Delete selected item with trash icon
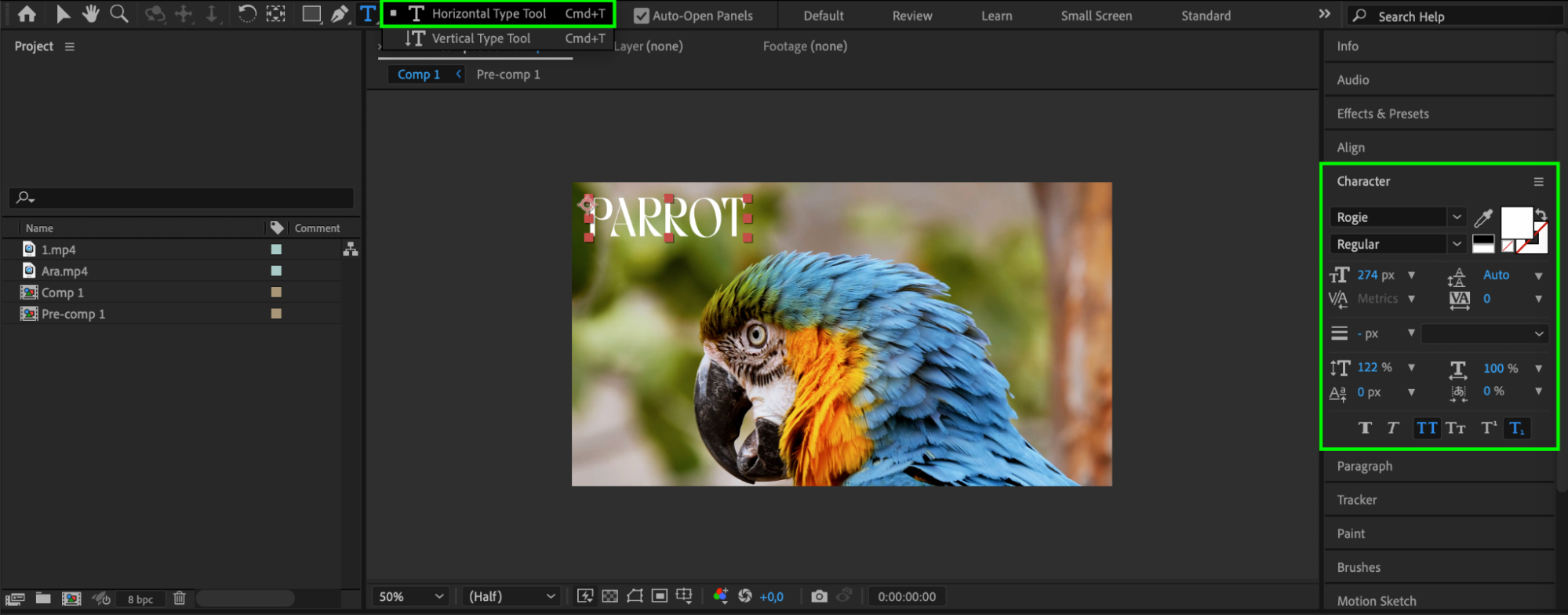The image size is (1568, 615). click(x=180, y=599)
